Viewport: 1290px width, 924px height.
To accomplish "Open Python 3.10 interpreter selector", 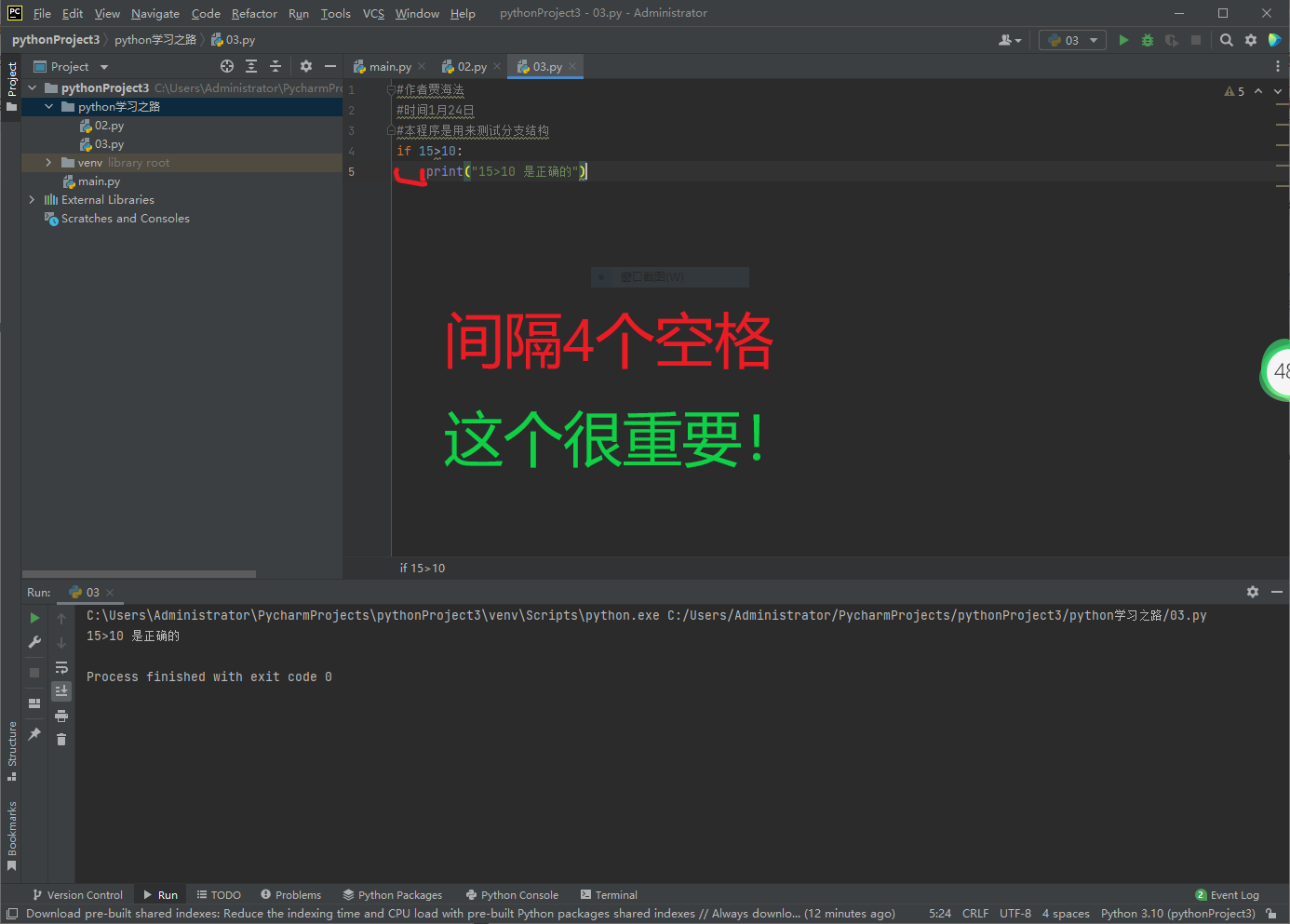I will (1178, 914).
